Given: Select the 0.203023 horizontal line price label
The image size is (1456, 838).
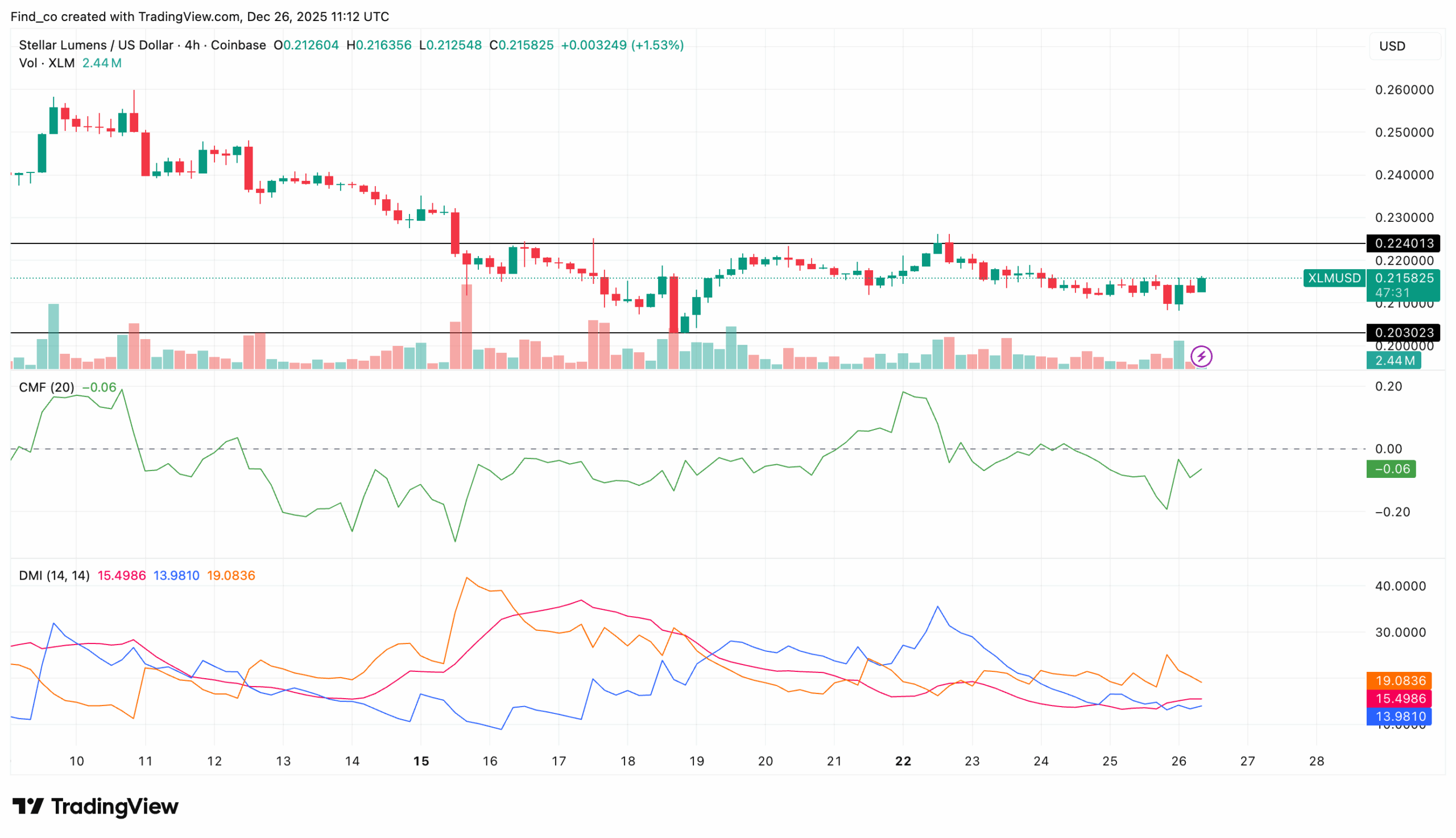Looking at the screenshot, I should coord(1403,333).
